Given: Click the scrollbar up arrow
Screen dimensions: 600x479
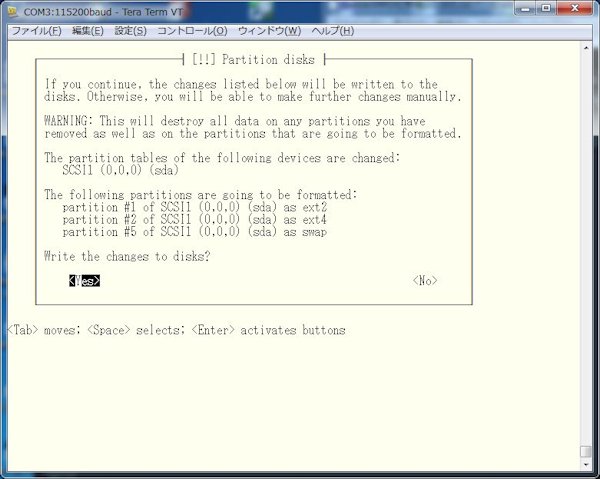Looking at the screenshot, I should [586, 48].
